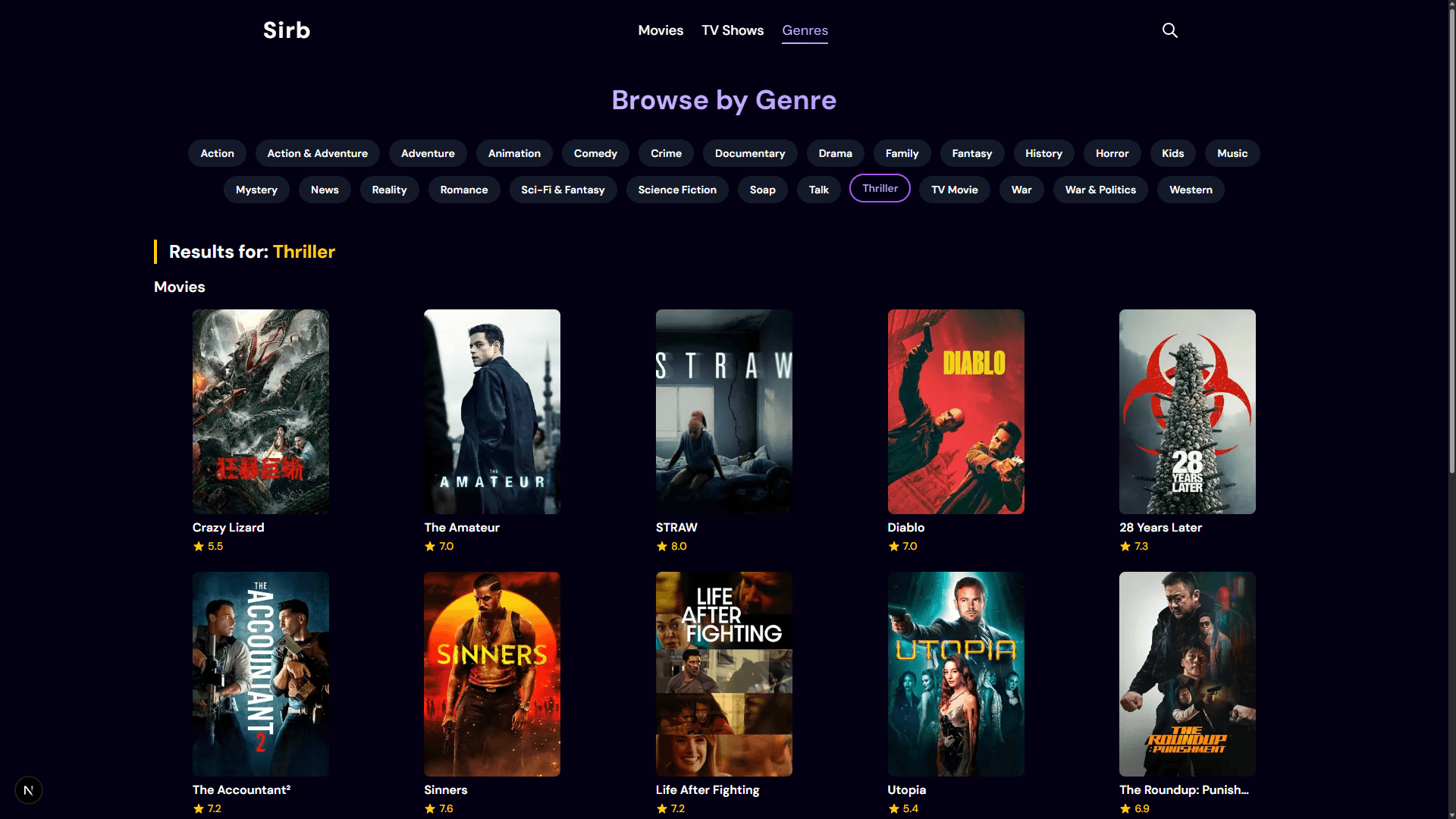Image resolution: width=1456 pixels, height=819 pixels.
Task: Click the 7.3 rating under 28 Years Later
Action: 1134,546
